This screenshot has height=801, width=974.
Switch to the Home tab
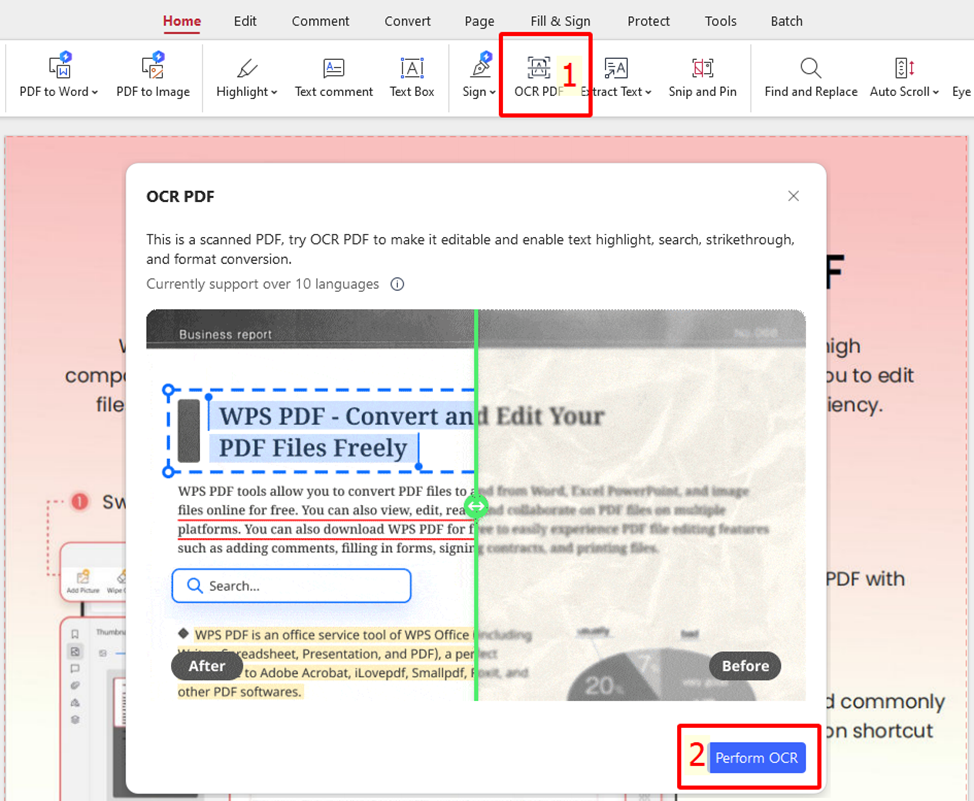(x=182, y=21)
